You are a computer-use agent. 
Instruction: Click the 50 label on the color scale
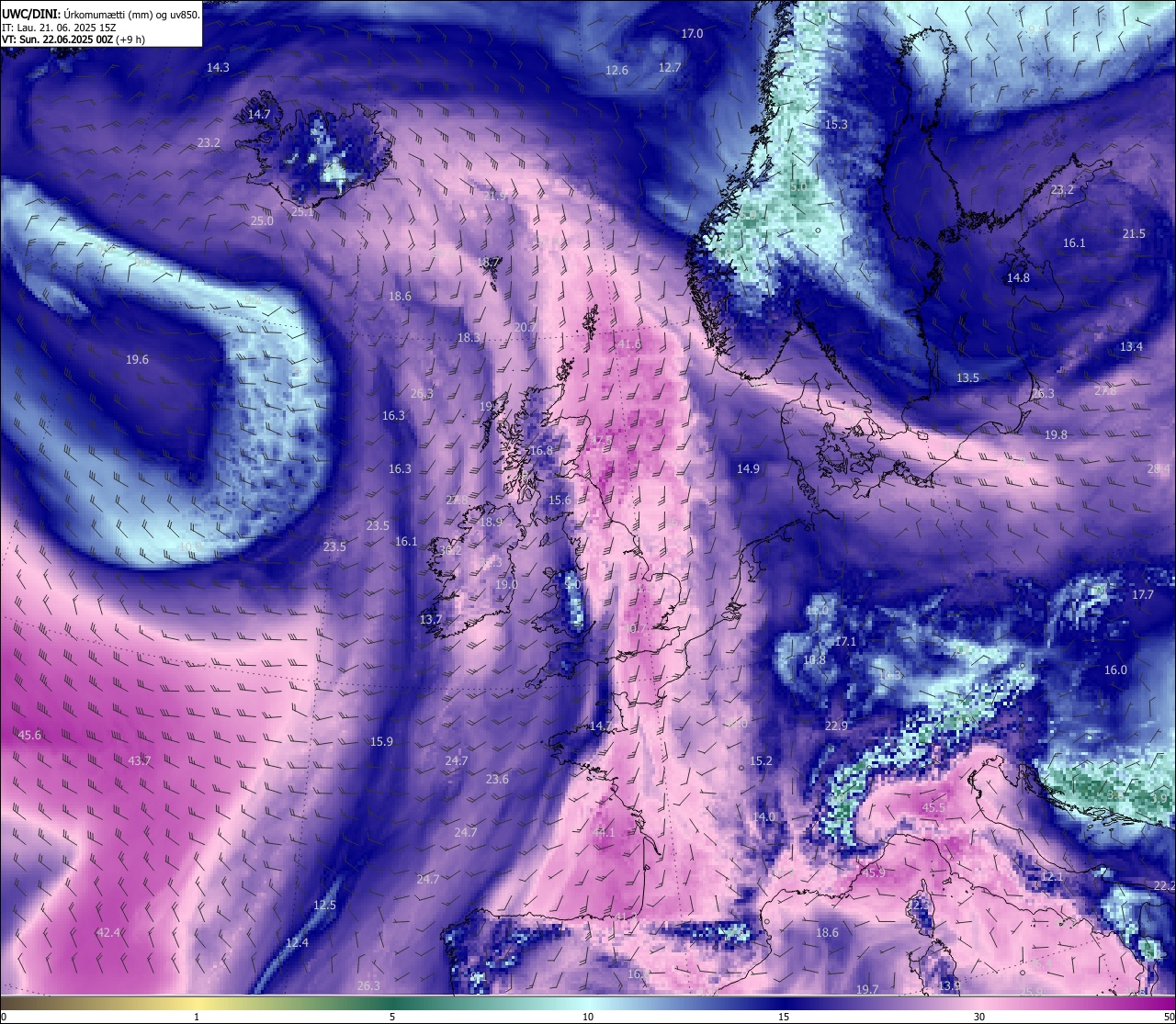point(1169,1017)
